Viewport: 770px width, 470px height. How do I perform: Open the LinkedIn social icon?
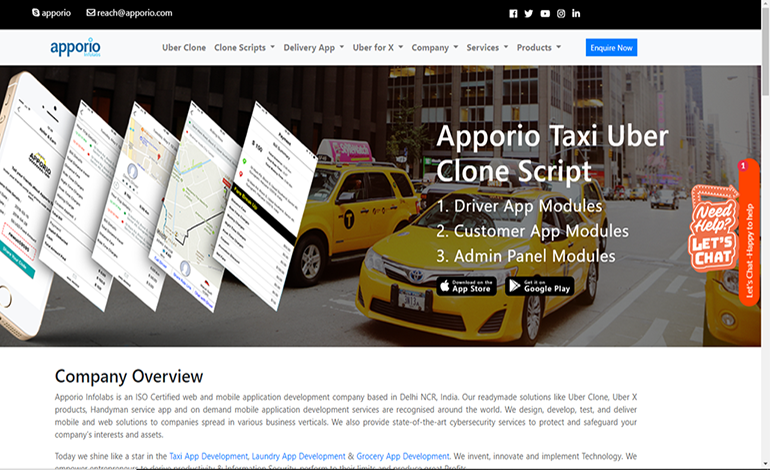(576, 13)
